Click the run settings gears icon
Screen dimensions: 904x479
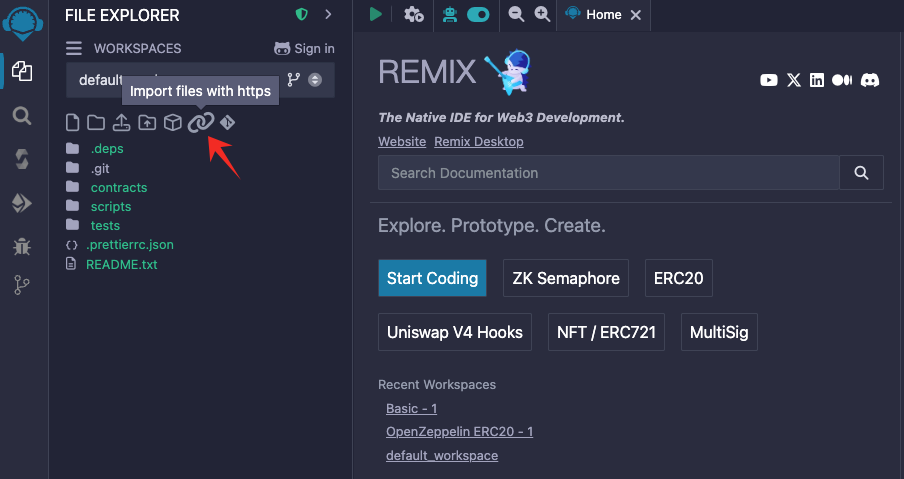[413, 14]
